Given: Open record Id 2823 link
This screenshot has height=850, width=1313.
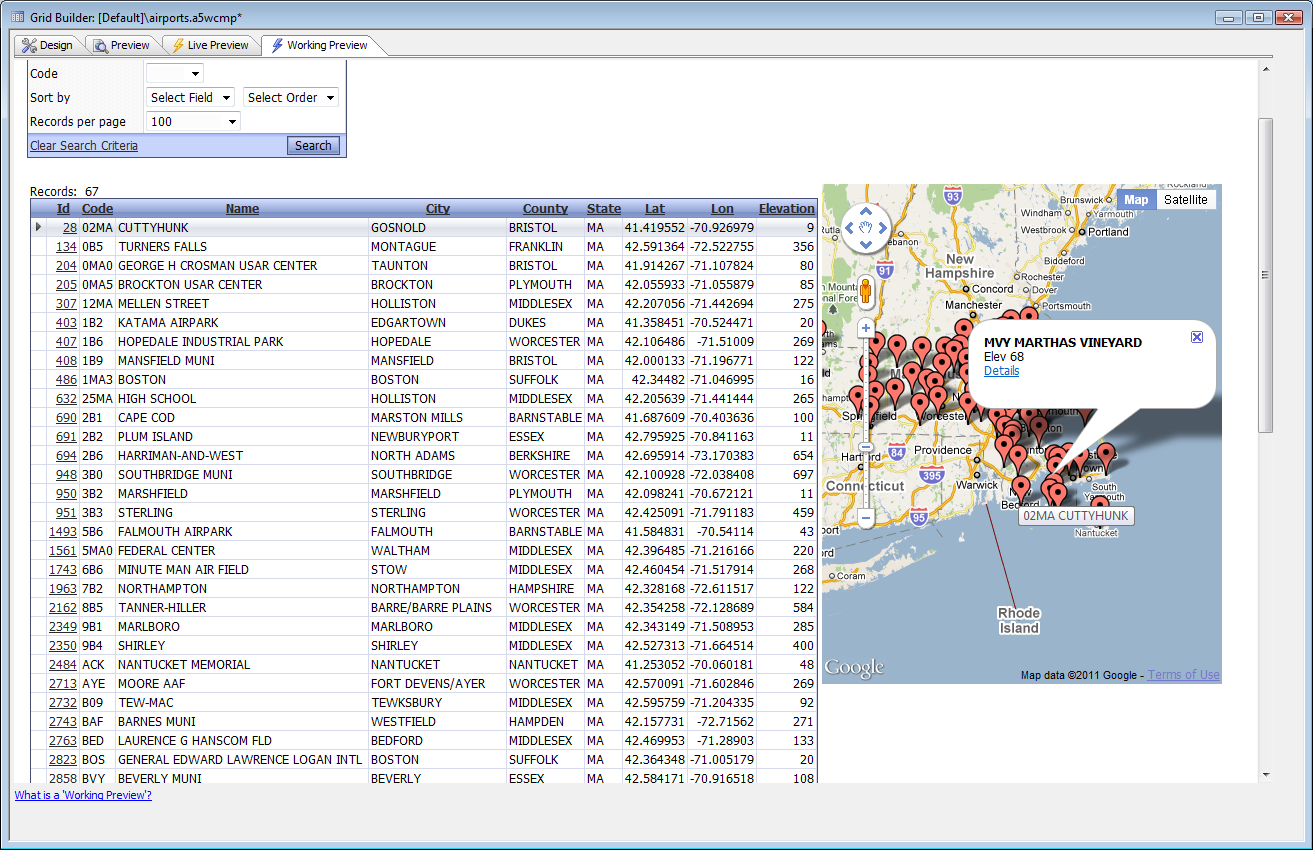Looking at the screenshot, I should [x=63, y=760].
